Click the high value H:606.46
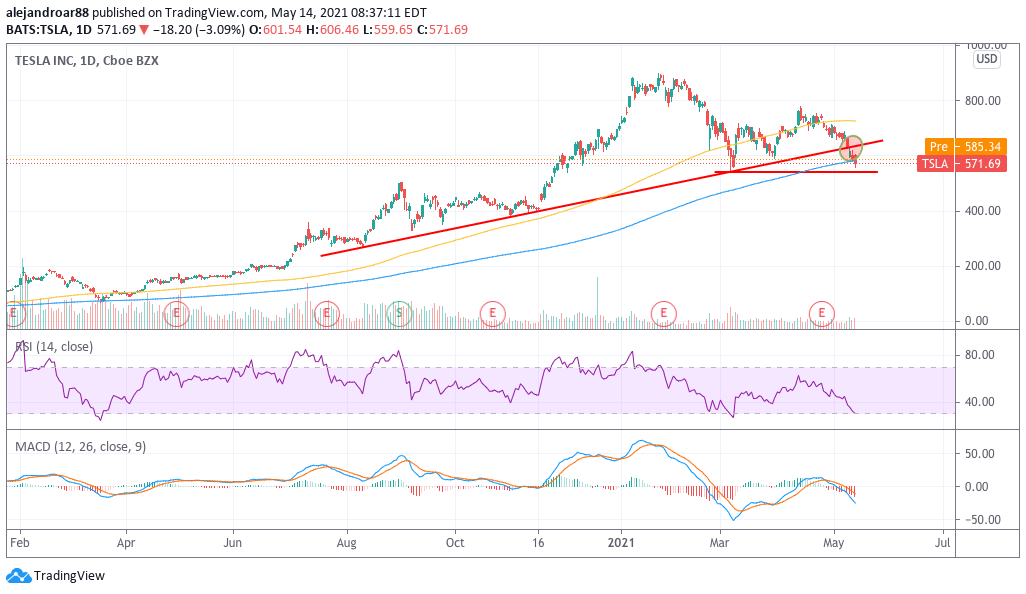The width and height of the screenshot is (1026, 594). [x=332, y=29]
